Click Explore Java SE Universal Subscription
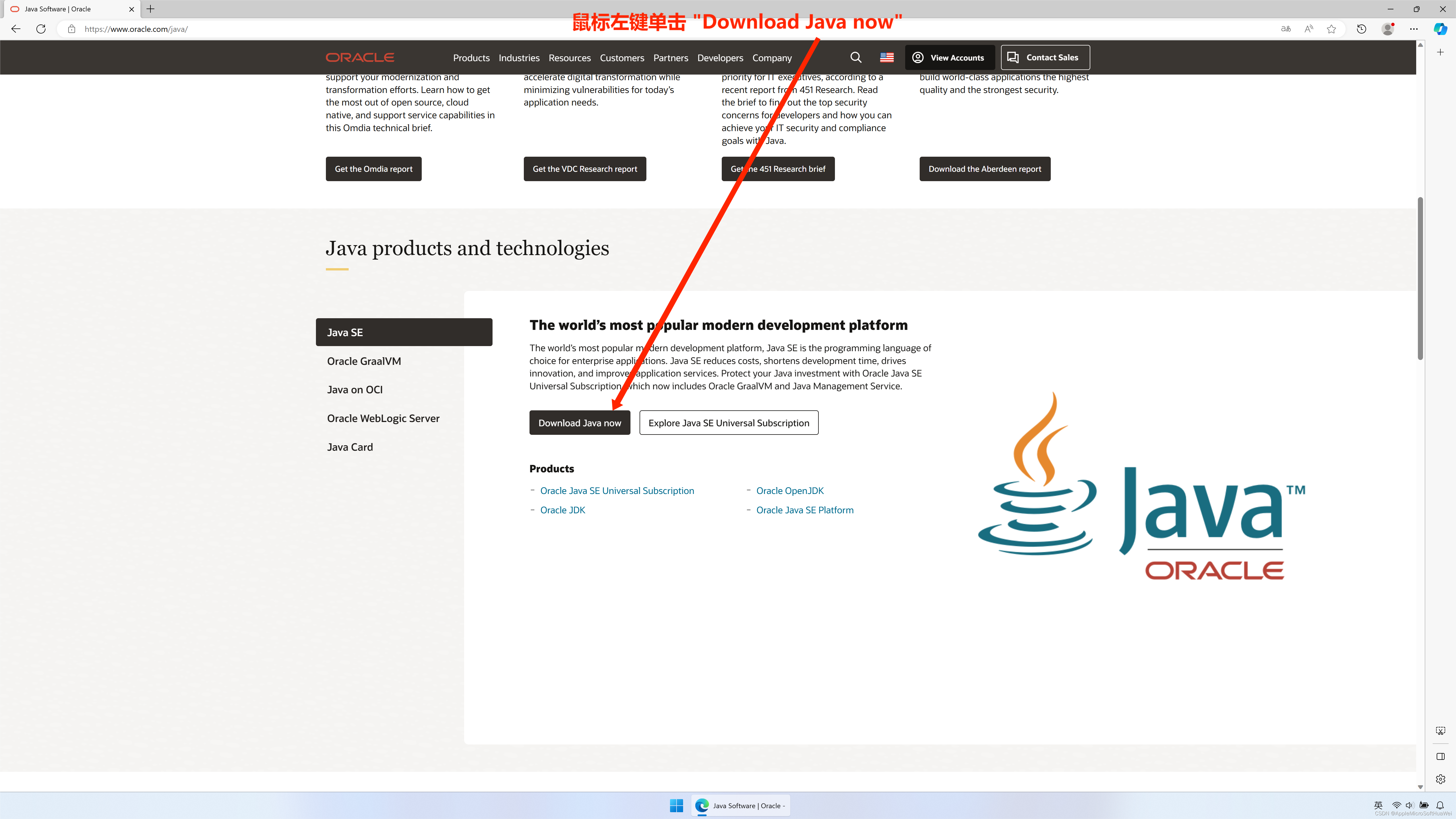 [x=729, y=422]
